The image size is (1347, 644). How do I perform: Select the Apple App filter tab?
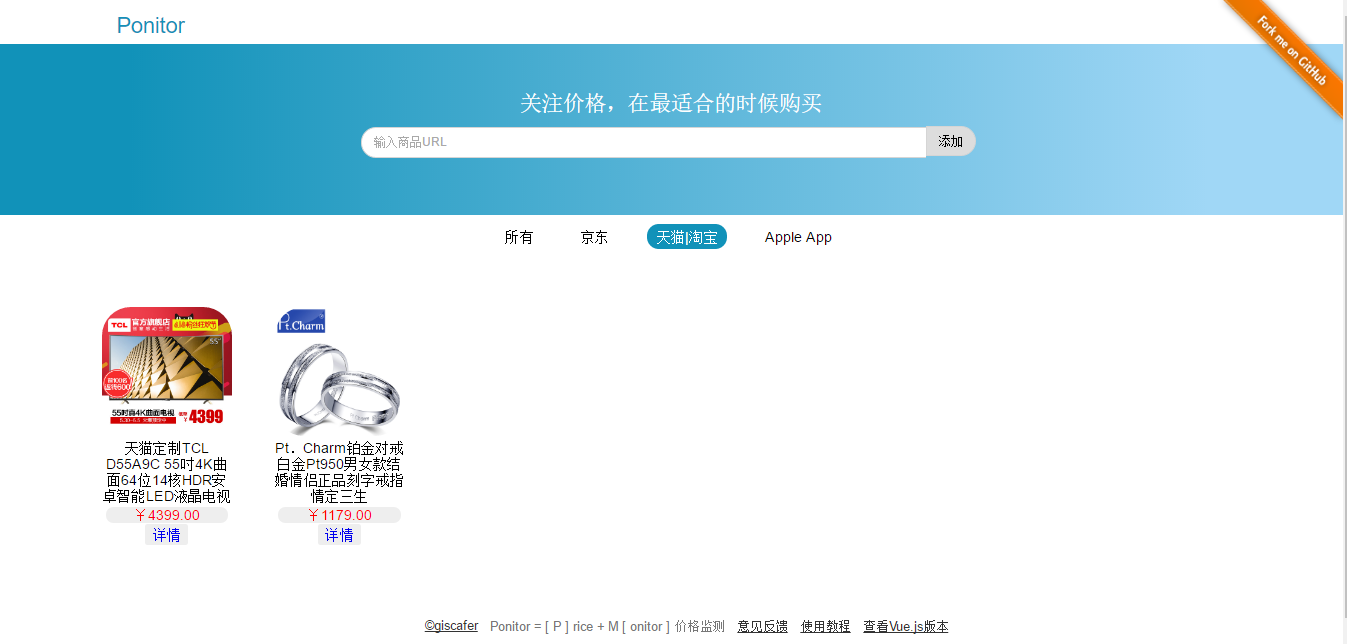[798, 237]
